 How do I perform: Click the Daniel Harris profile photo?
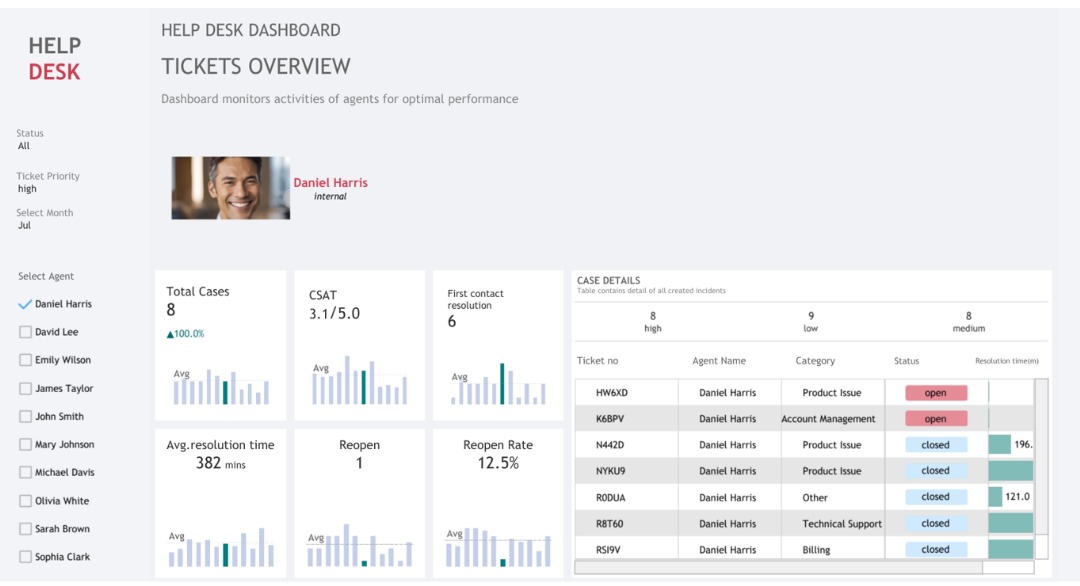[231, 188]
